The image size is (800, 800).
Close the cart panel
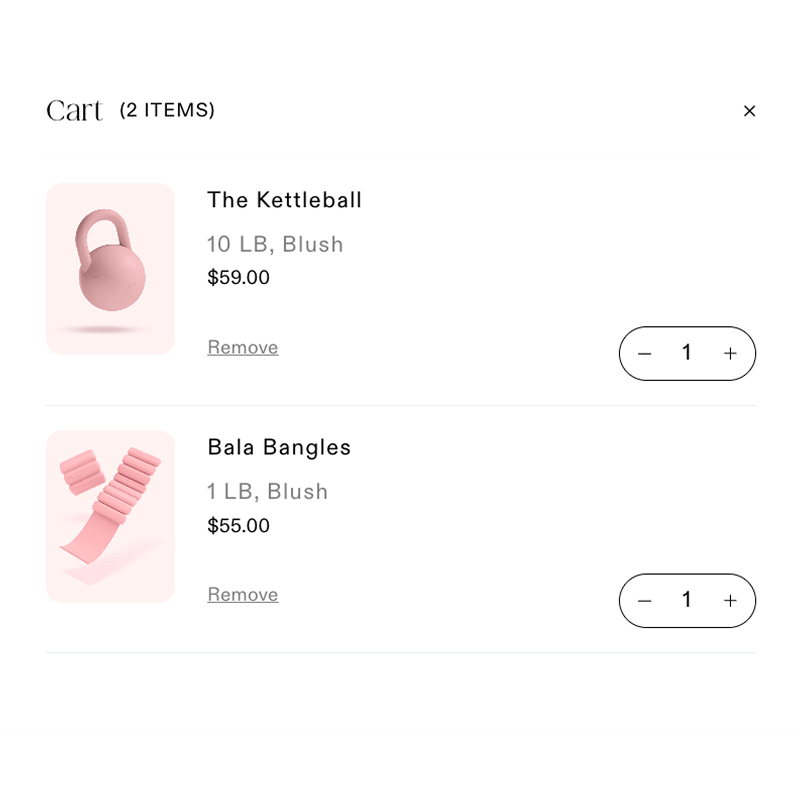[x=749, y=111]
